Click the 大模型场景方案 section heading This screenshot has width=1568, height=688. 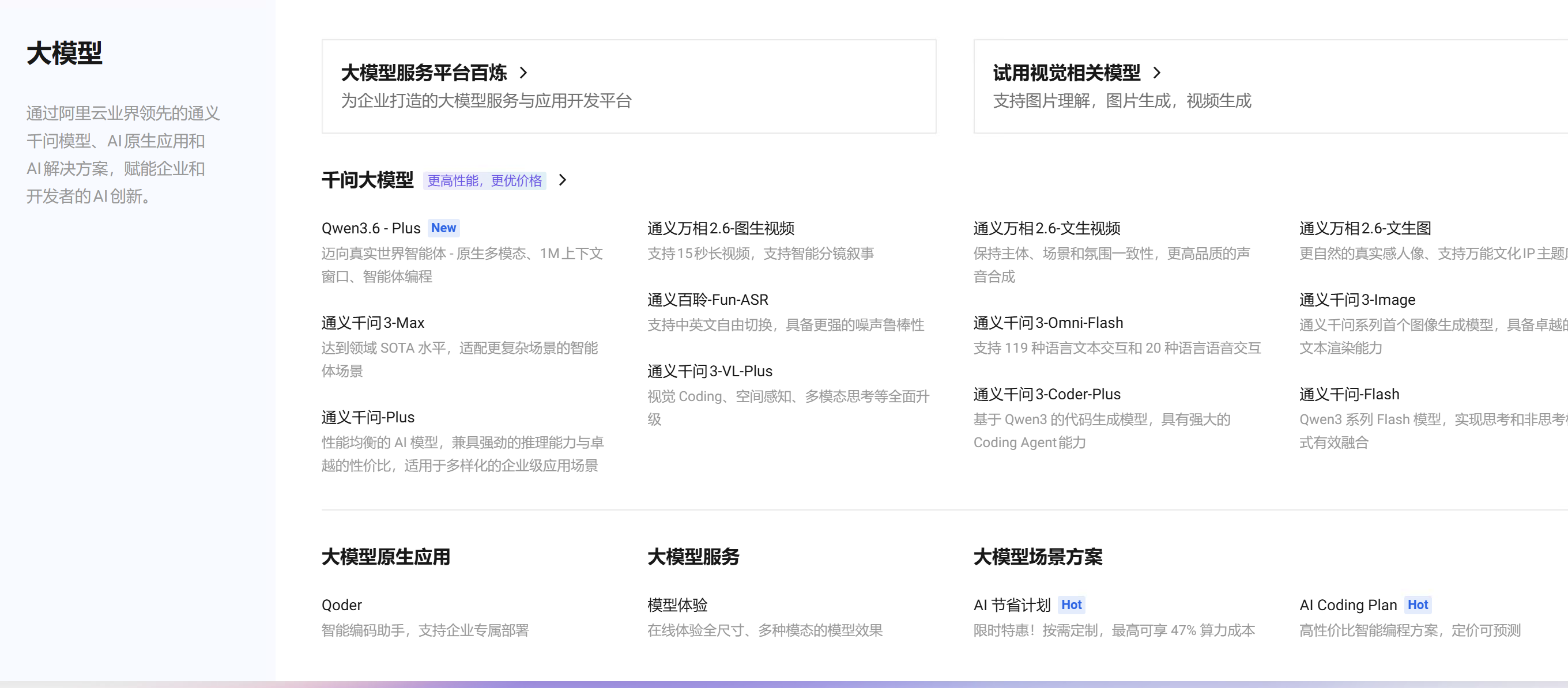pos(1038,557)
